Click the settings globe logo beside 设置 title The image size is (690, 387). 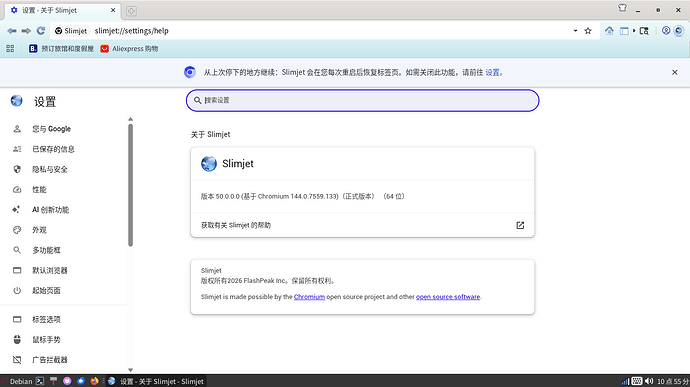coord(17,101)
